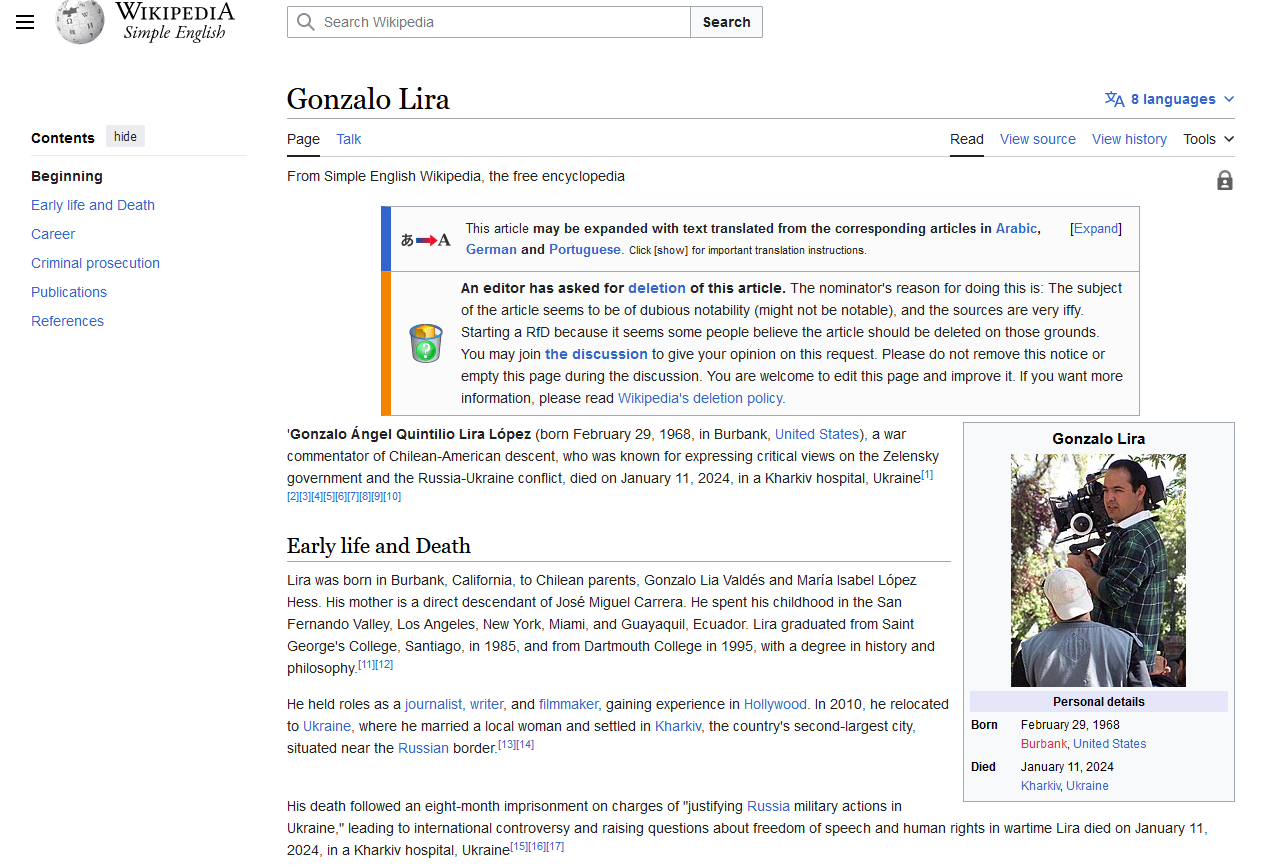1284x867 pixels.
Task: Open citation reference [17]
Action: pos(555,847)
